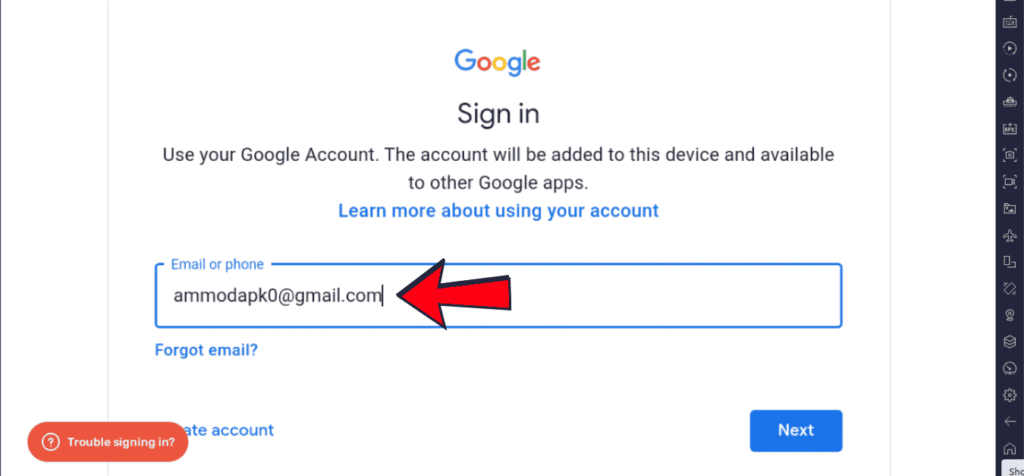The width and height of the screenshot is (1024, 476).
Task: Start screen recording from the sidebar icon
Action: pyautogui.click(x=1010, y=182)
